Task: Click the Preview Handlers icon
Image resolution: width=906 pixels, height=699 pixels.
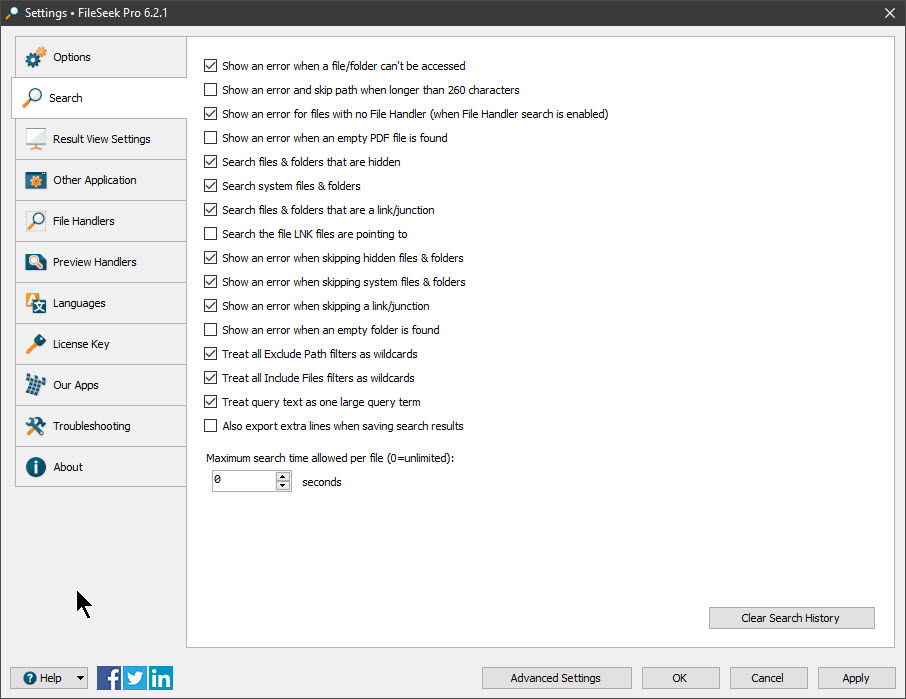Action: tap(35, 262)
